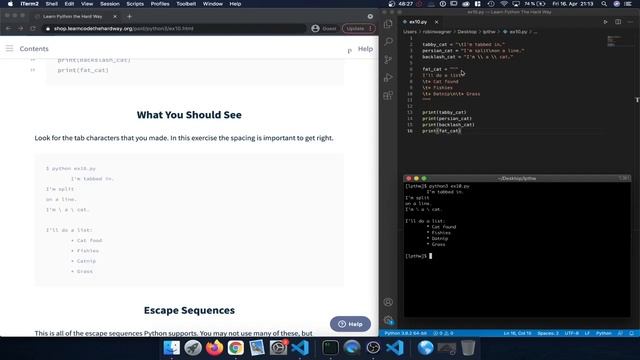Open OBS from the Dock
The width and height of the screenshot is (640, 360).
373,348
